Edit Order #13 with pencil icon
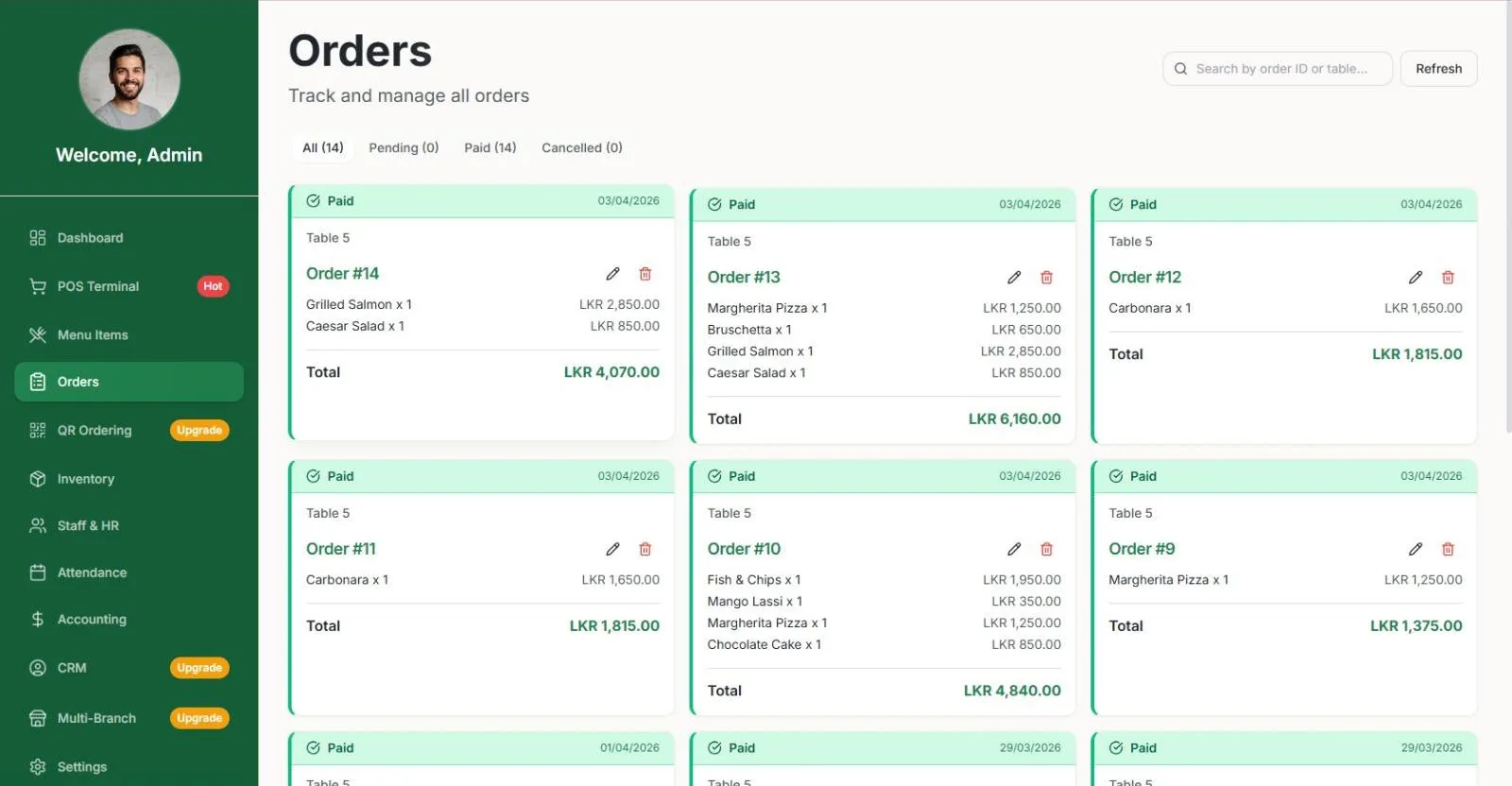The image size is (1512, 786). (1014, 278)
